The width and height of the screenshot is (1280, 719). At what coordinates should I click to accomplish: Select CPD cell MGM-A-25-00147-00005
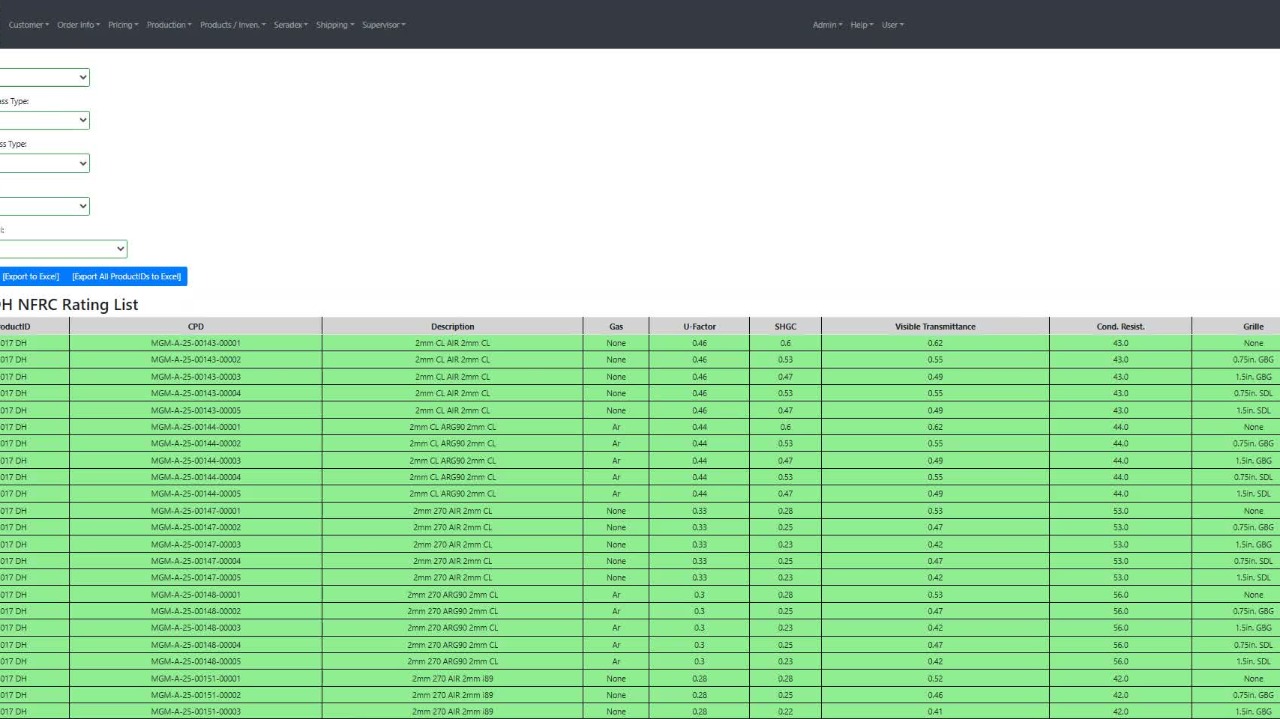click(196, 578)
